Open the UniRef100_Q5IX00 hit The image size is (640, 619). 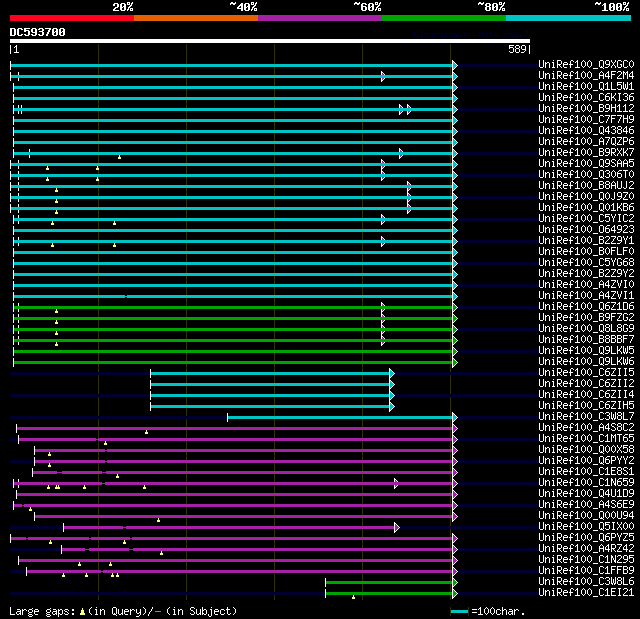[586, 527]
